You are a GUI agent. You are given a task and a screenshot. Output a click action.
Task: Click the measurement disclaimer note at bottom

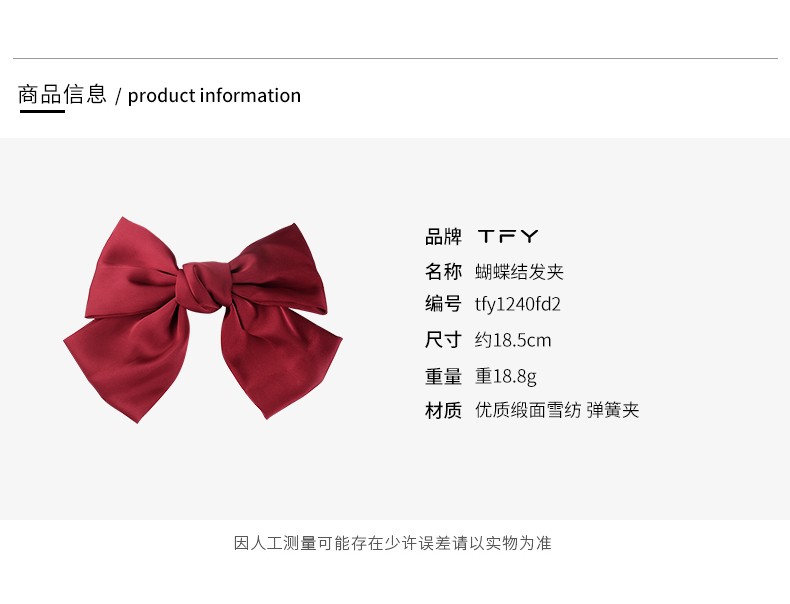click(x=392, y=543)
